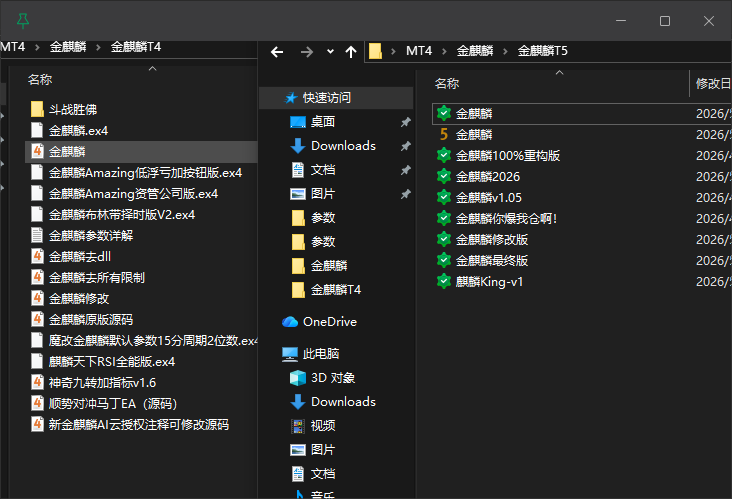Open 图片 under 此电脑

323,450
